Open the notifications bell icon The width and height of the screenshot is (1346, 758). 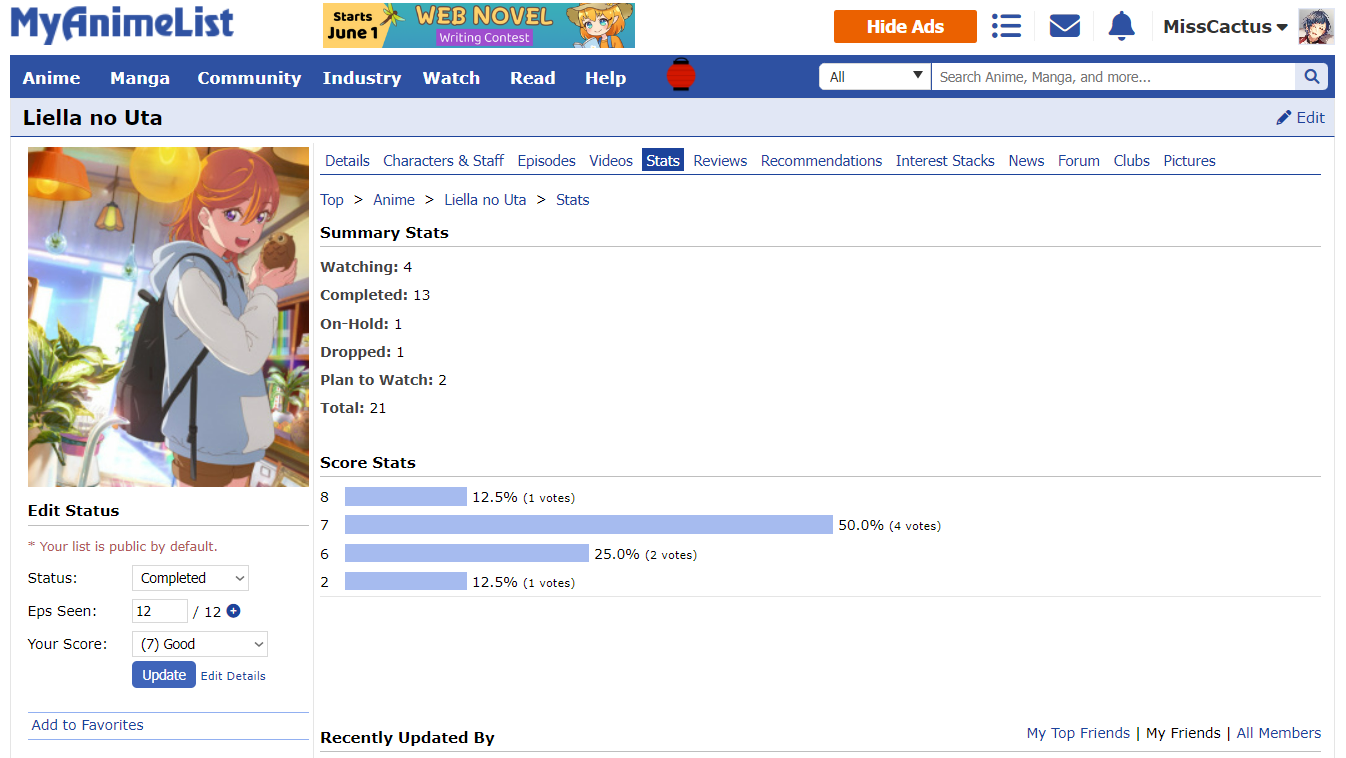(1122, 26)
